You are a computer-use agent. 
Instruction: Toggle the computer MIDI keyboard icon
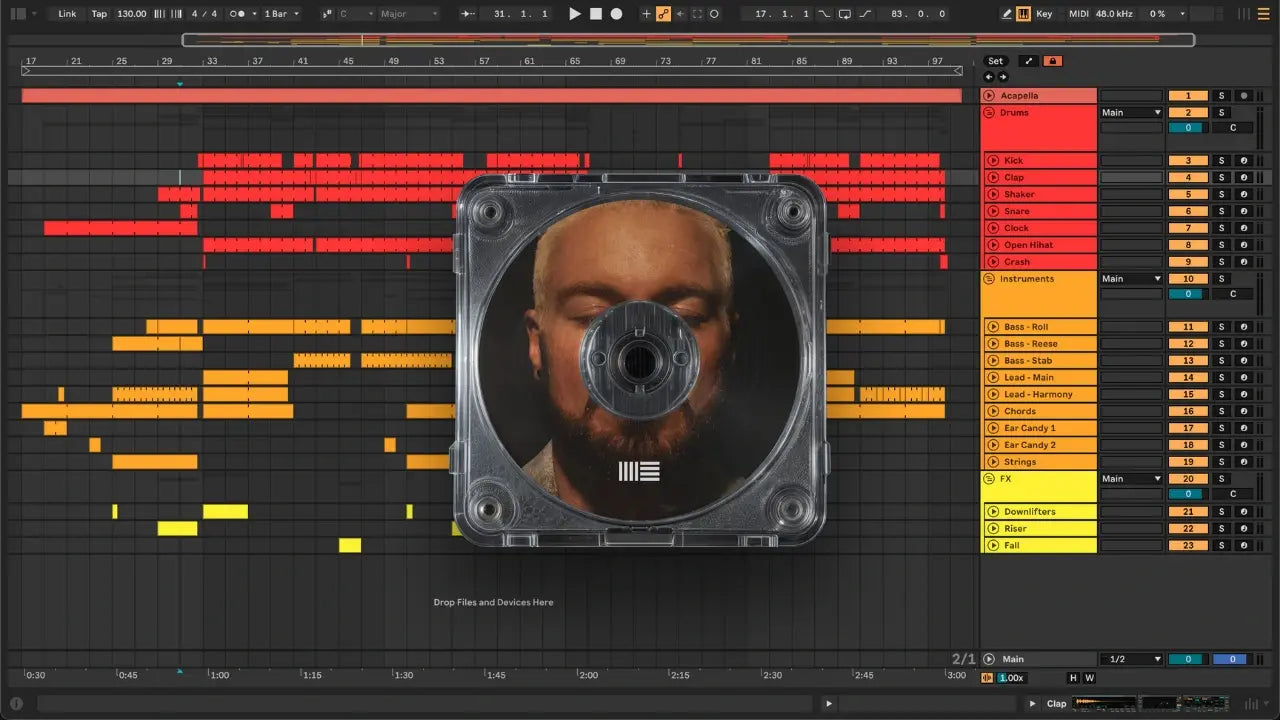pyautogui.click(x=1023, y=14)
